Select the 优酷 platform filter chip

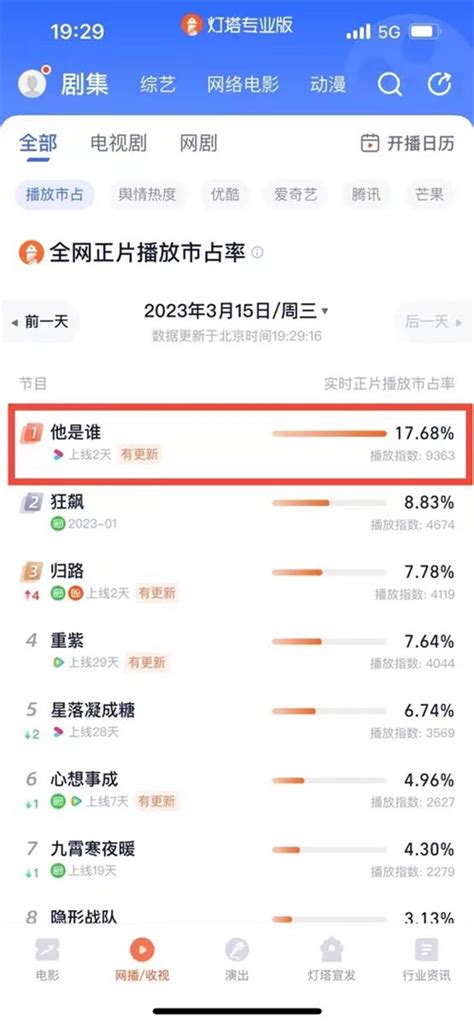[x=225, y=194]
